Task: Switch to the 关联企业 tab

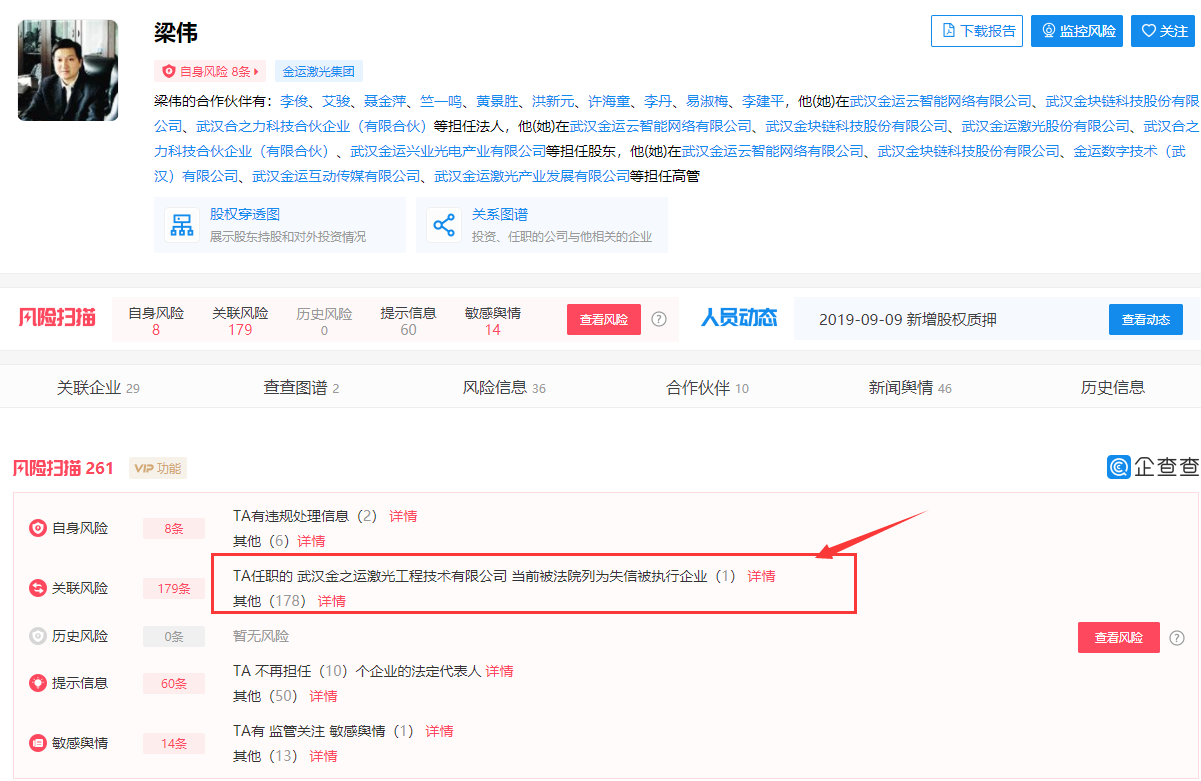Action: [x=98, y=388]
